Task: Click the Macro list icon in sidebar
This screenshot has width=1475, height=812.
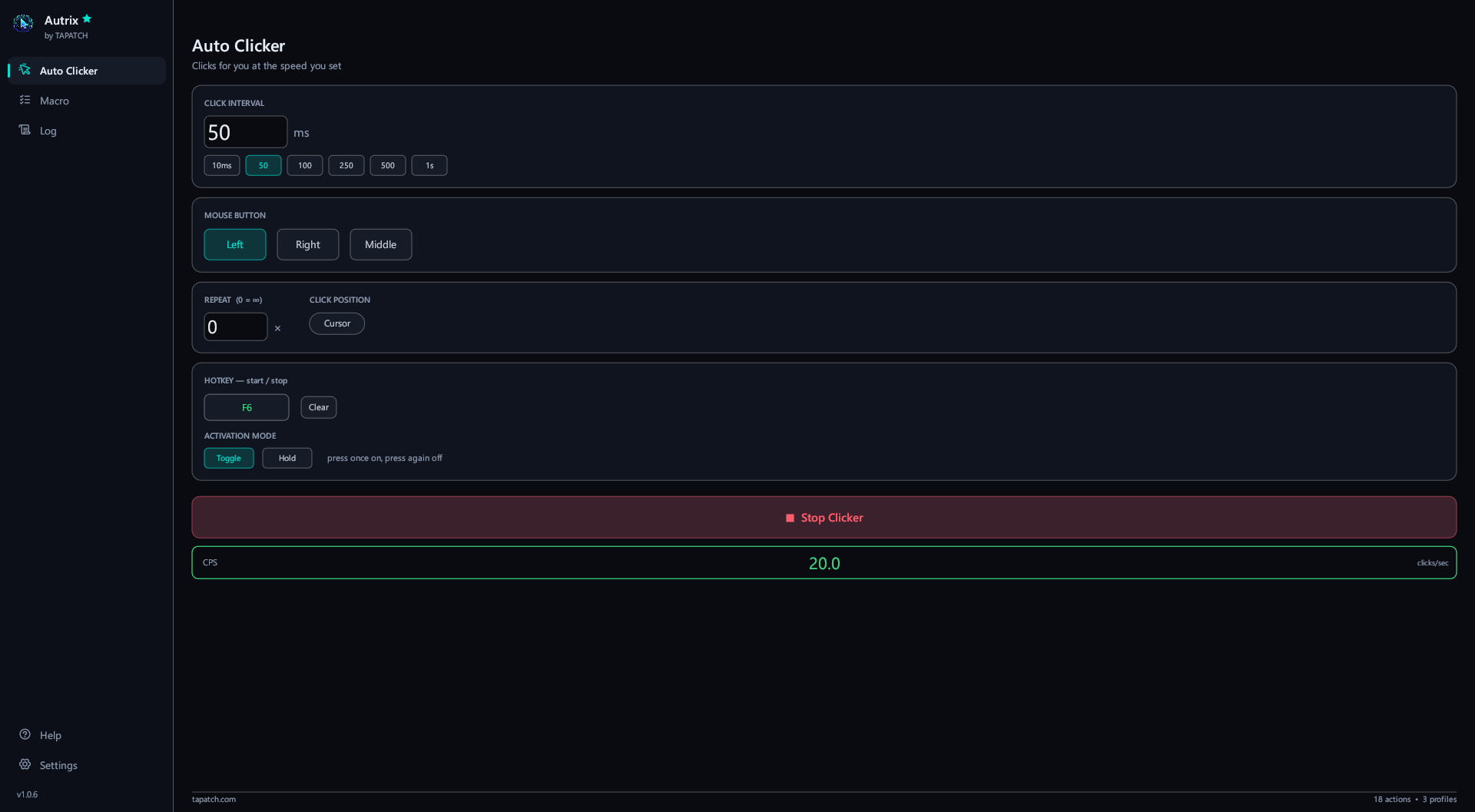Action: click(25, 100)
